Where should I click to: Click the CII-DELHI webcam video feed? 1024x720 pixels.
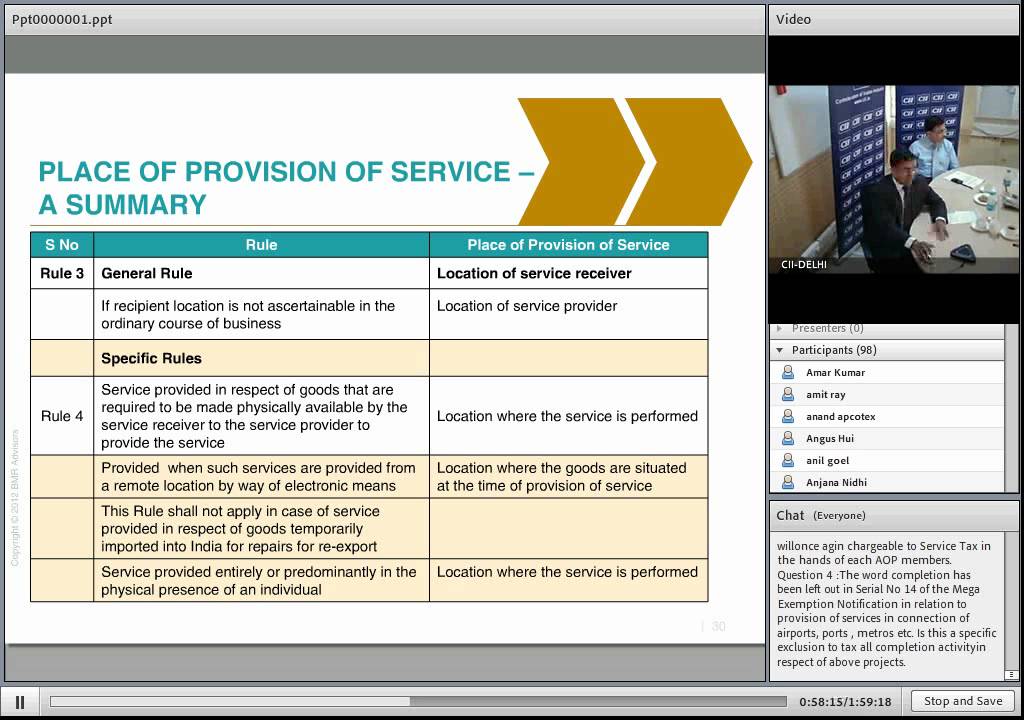[893, 179]
